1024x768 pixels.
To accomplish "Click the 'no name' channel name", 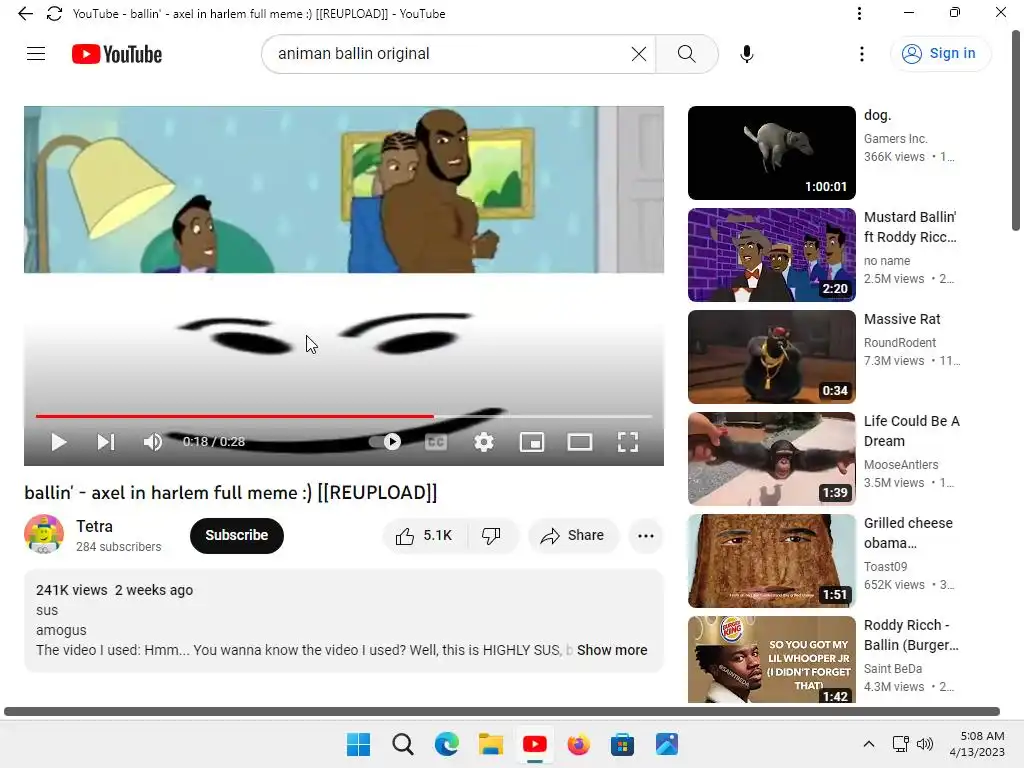I will point(887,261).
